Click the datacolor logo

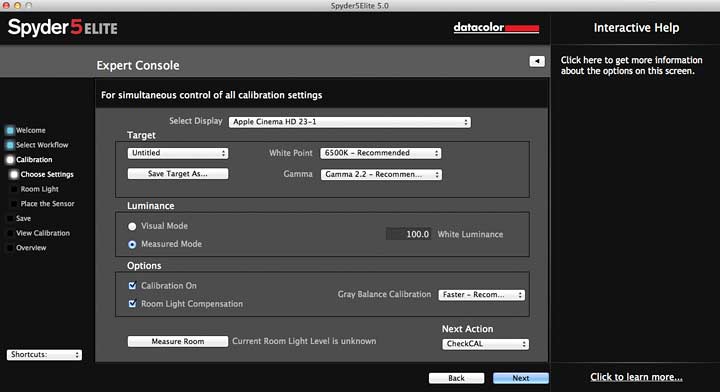click(496, 28)
